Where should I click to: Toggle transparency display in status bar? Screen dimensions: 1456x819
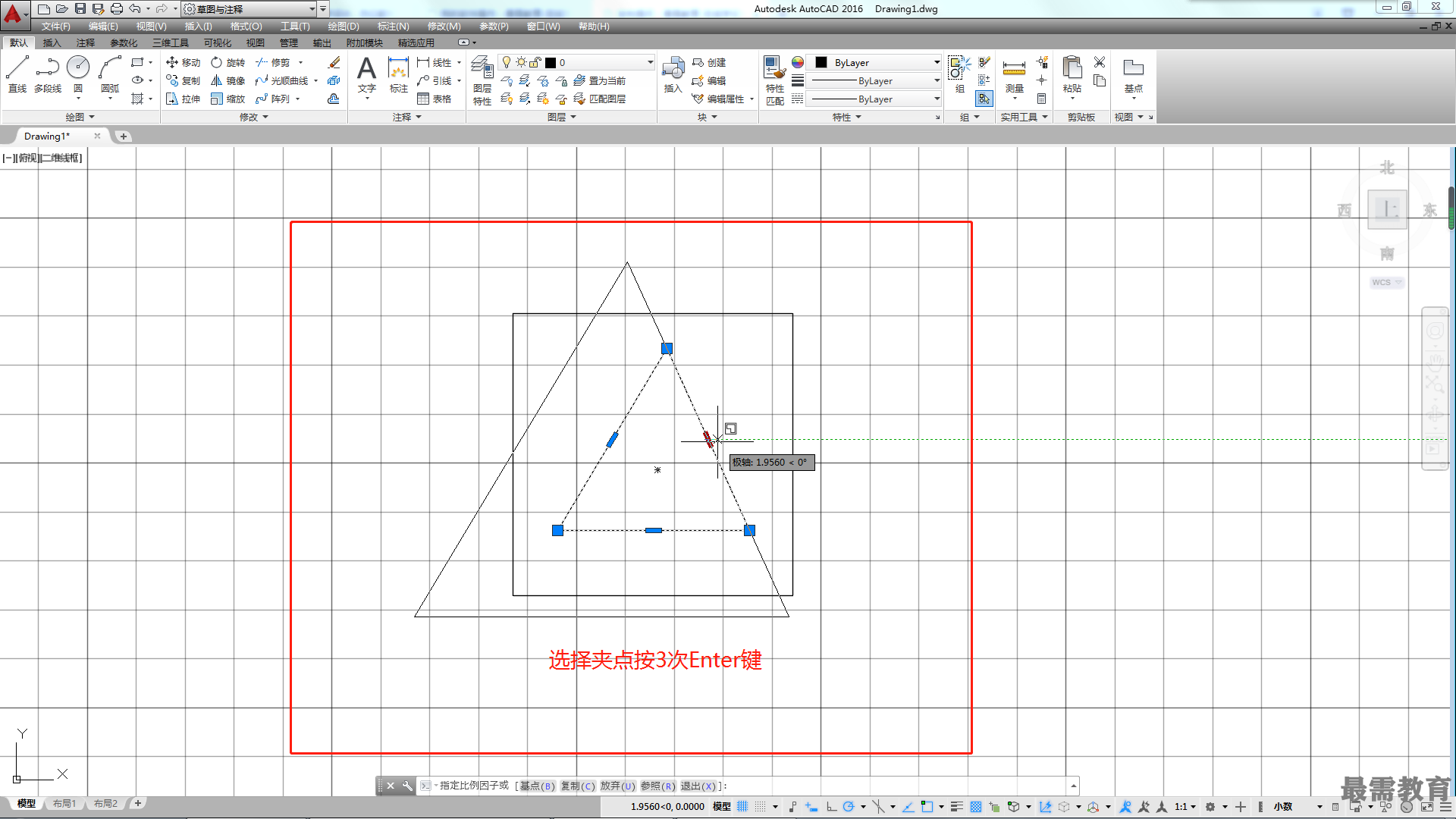[x=976, y=806]
